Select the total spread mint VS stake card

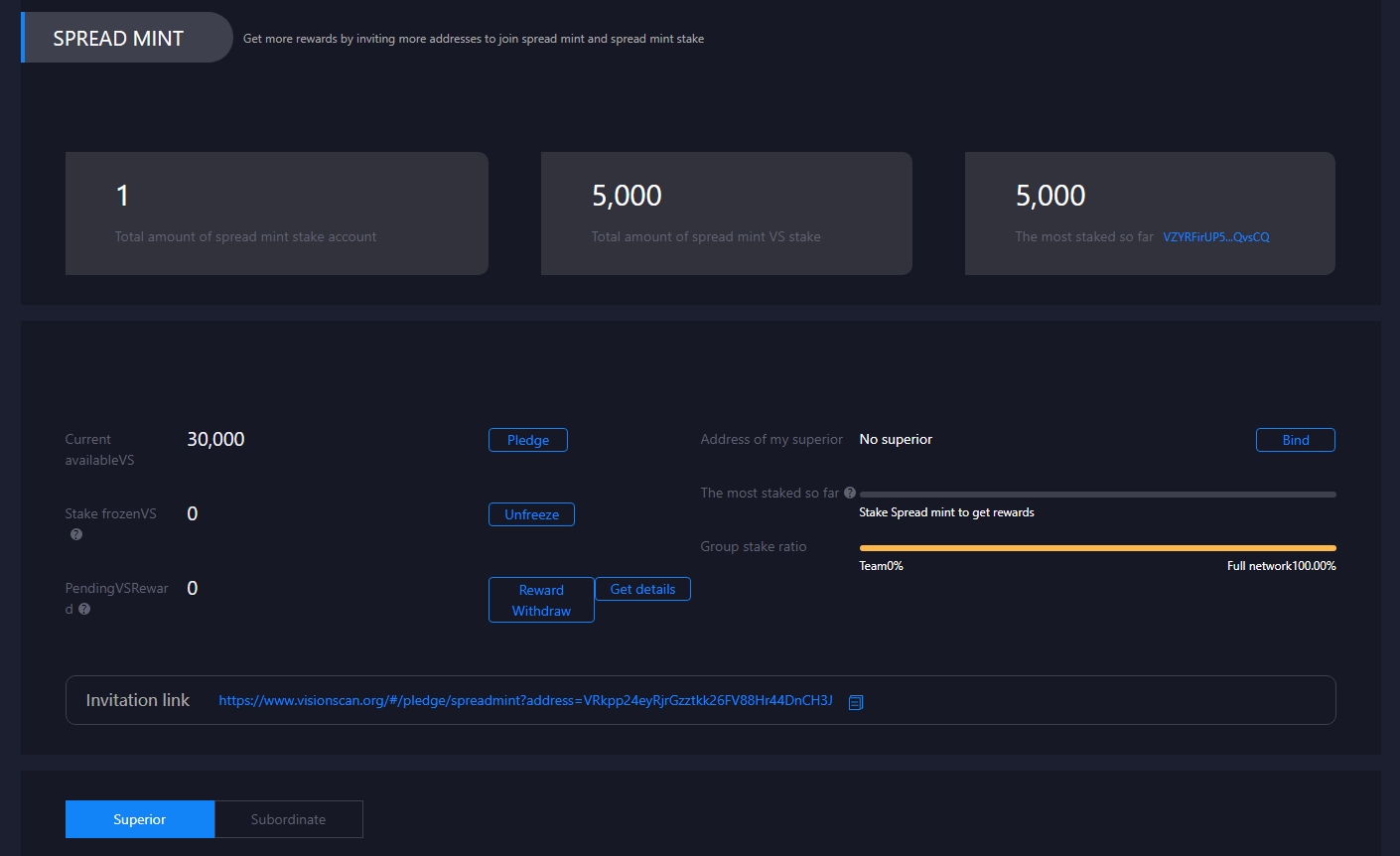[726, 214]
